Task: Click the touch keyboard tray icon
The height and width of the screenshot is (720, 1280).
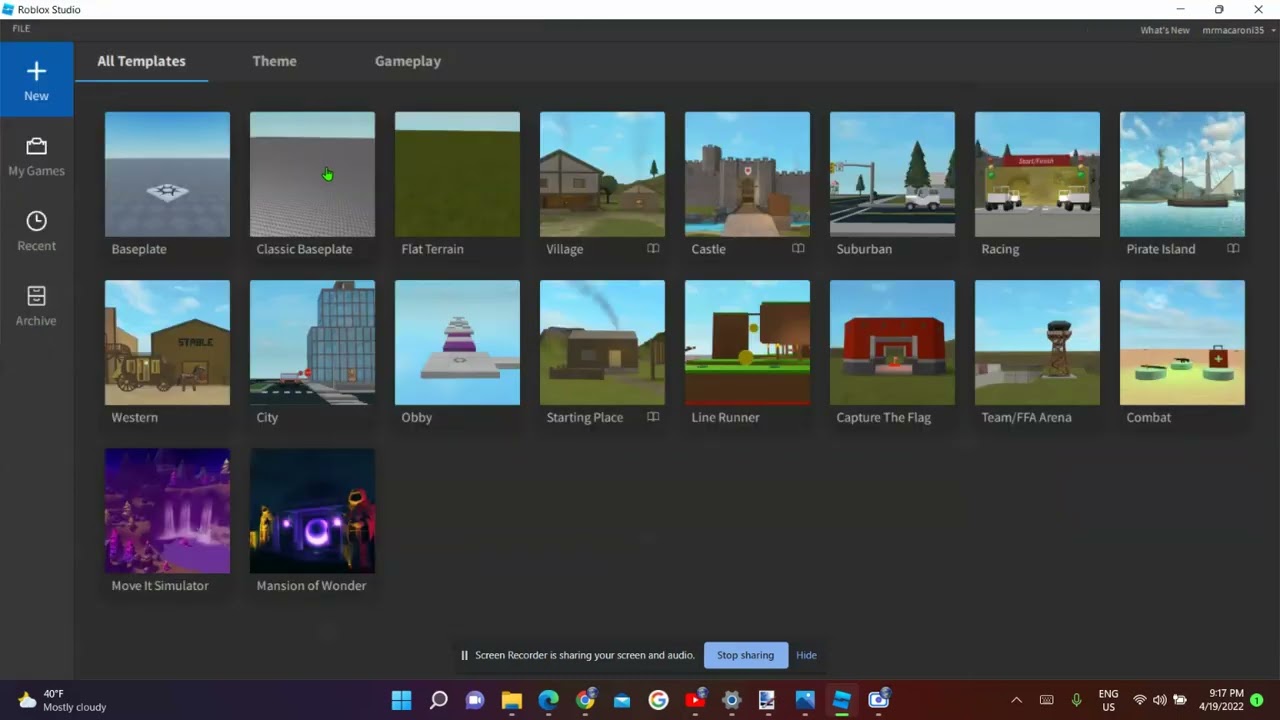Action: pyautogui.click(x=1046, y=700)
